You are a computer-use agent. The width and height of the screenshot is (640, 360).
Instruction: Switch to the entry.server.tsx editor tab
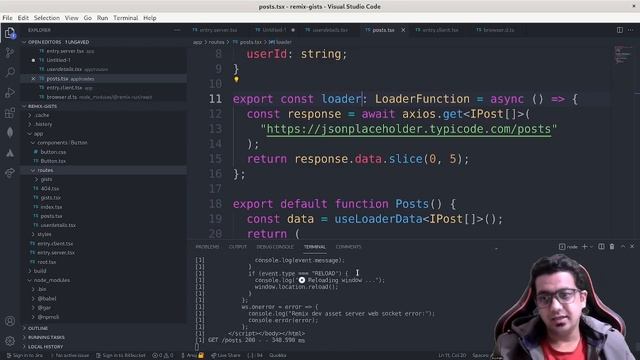(215, 30)
